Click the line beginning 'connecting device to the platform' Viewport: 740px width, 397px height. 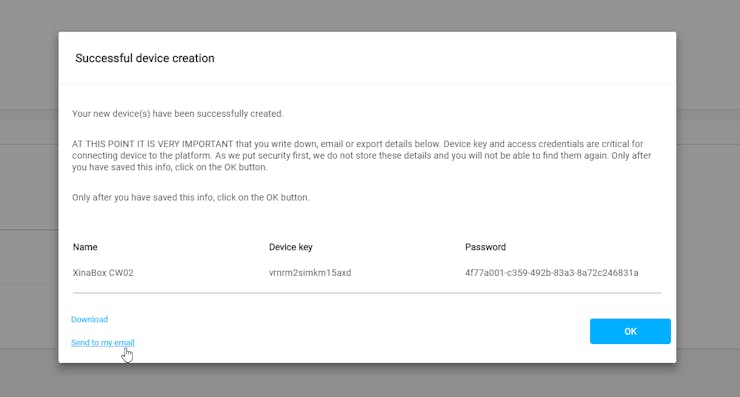click(362, 155)
